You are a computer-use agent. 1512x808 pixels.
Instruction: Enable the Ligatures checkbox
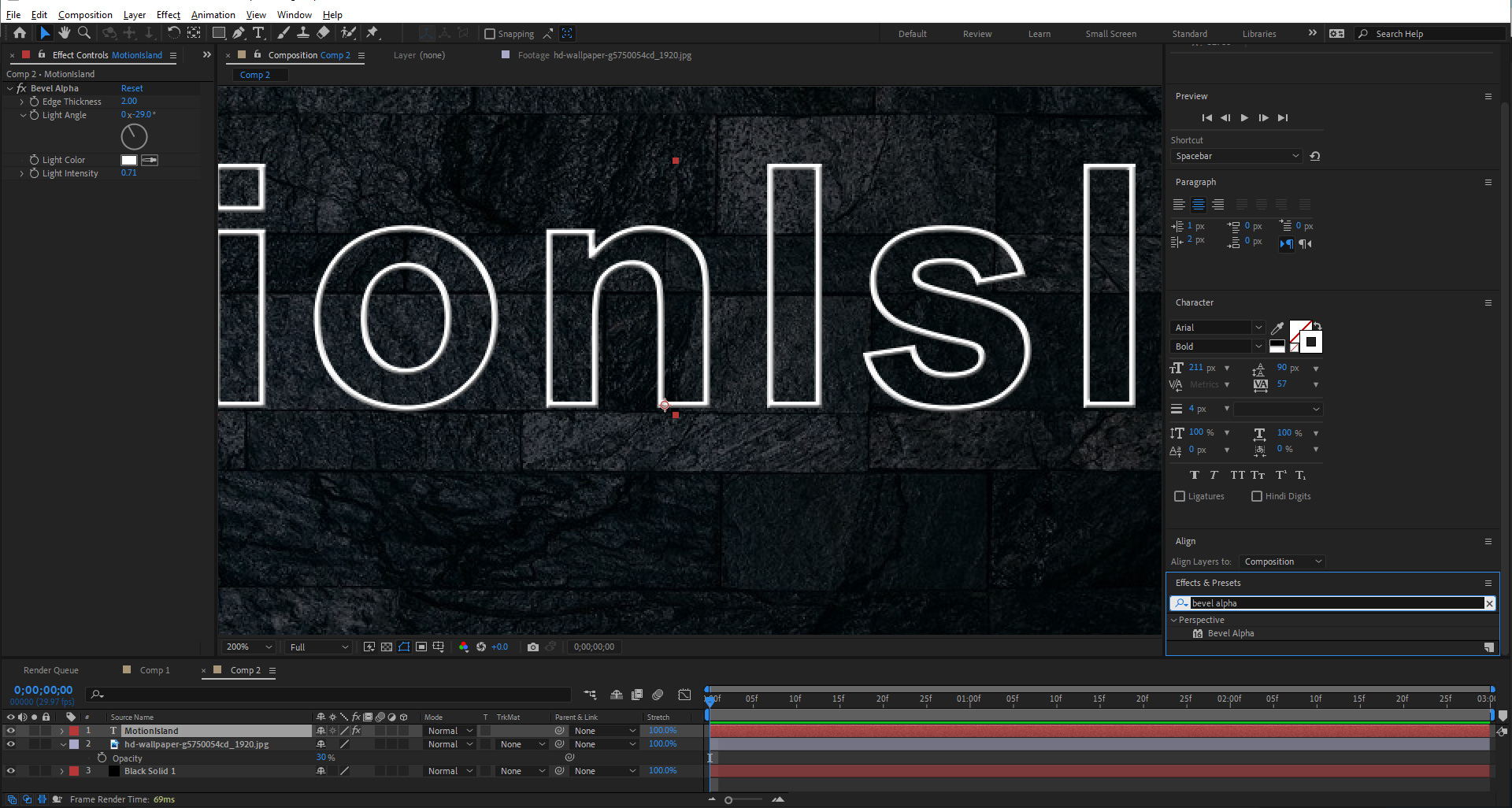1180,497
